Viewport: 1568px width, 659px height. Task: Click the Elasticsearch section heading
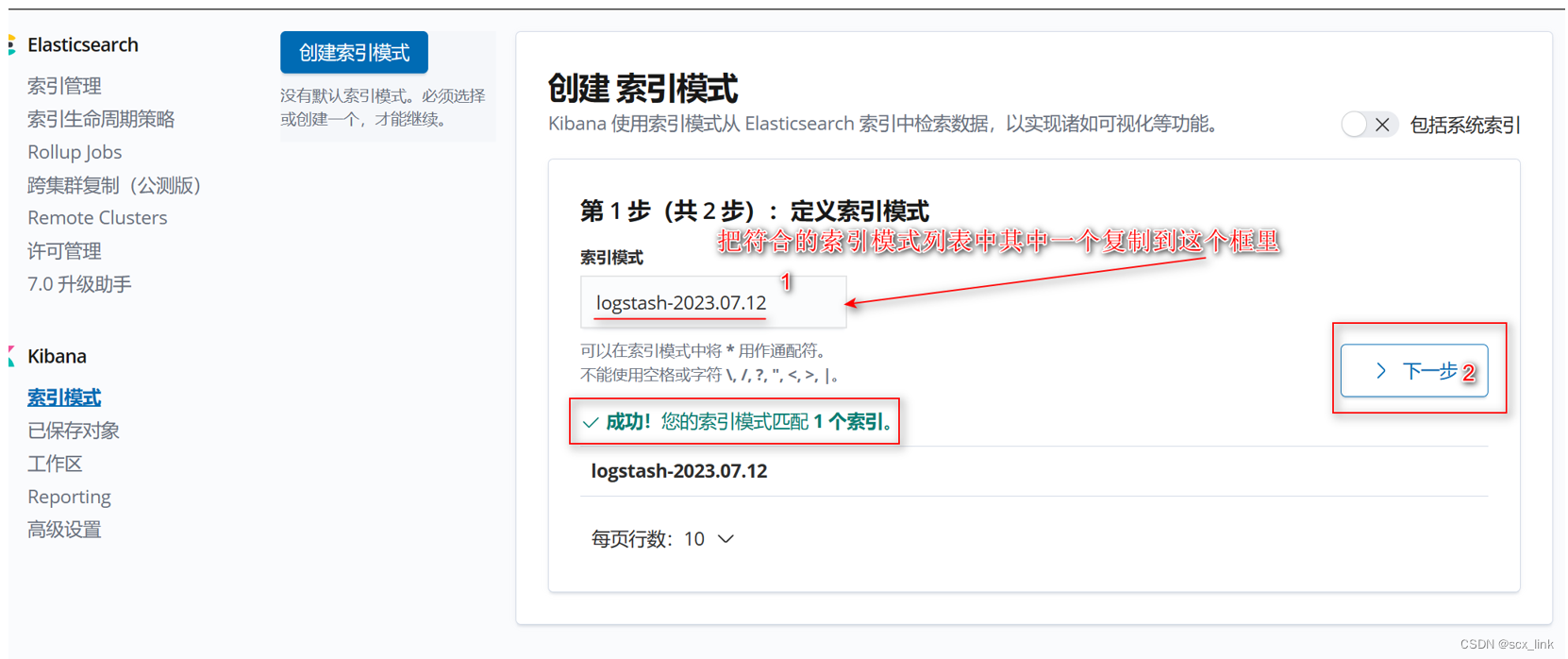click(x=83, y=44)
